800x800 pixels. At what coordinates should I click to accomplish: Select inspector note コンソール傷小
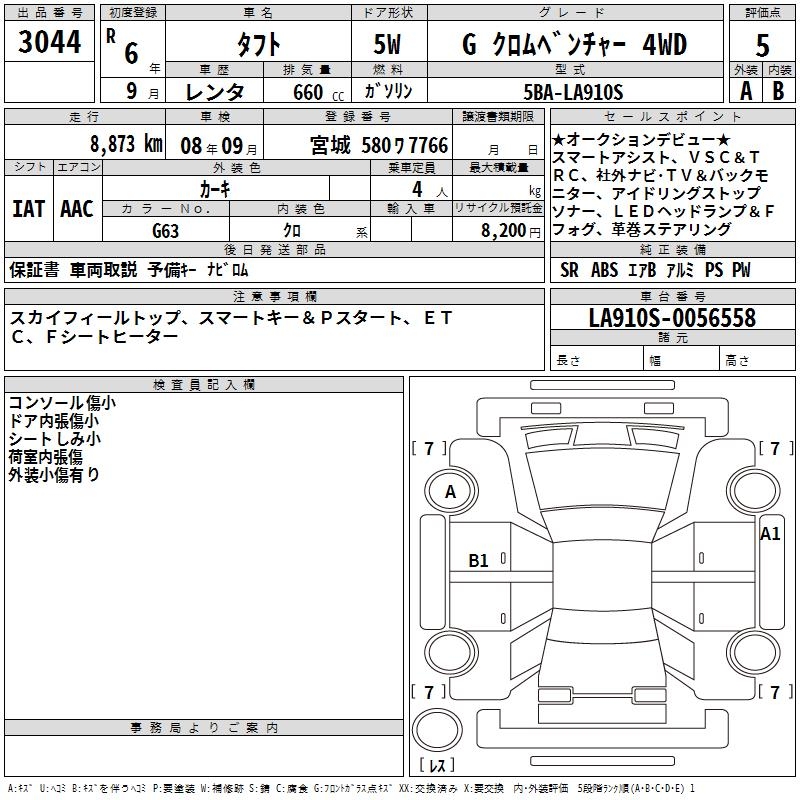(62, 403)
